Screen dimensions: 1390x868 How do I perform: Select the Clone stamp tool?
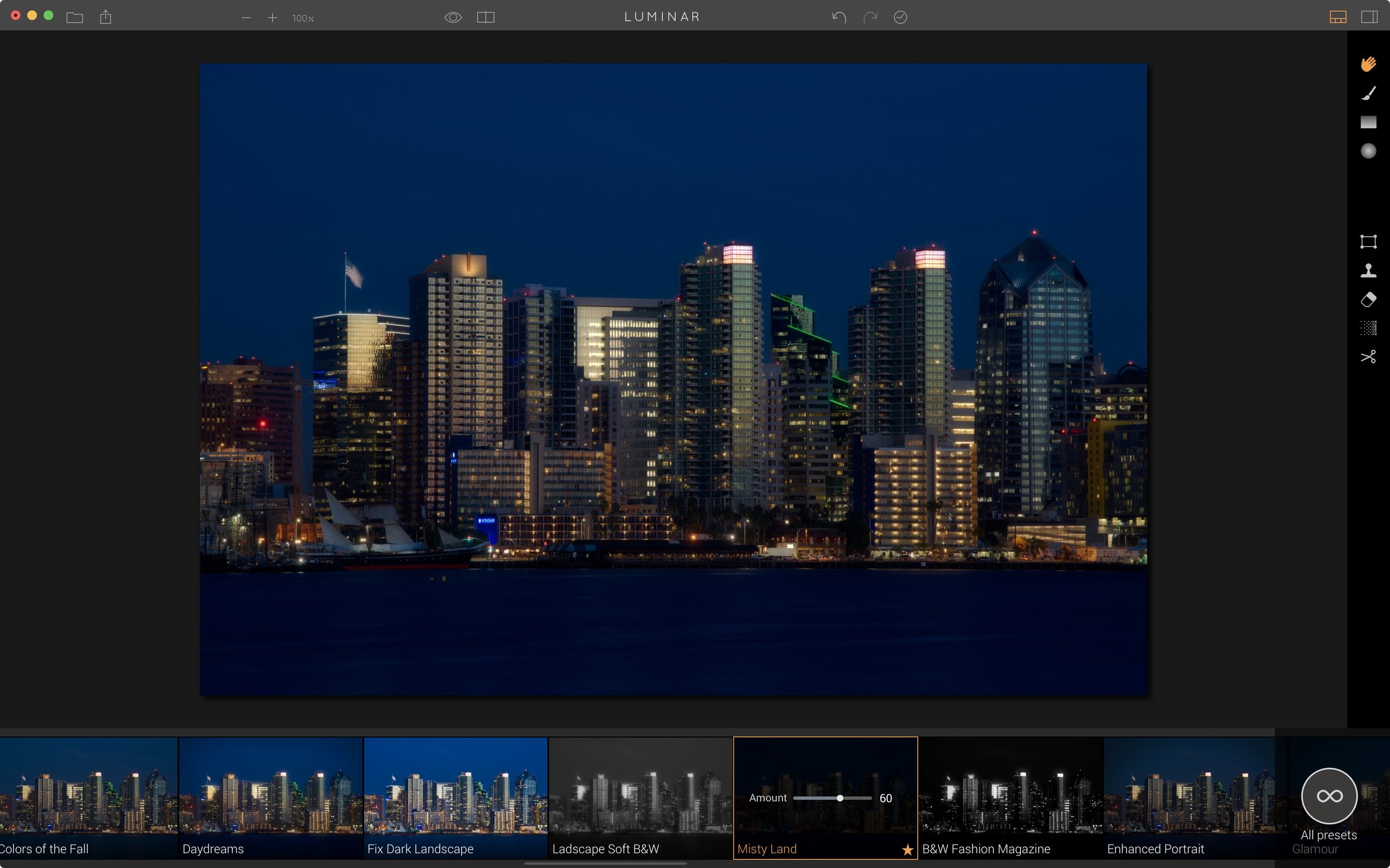1368,270
